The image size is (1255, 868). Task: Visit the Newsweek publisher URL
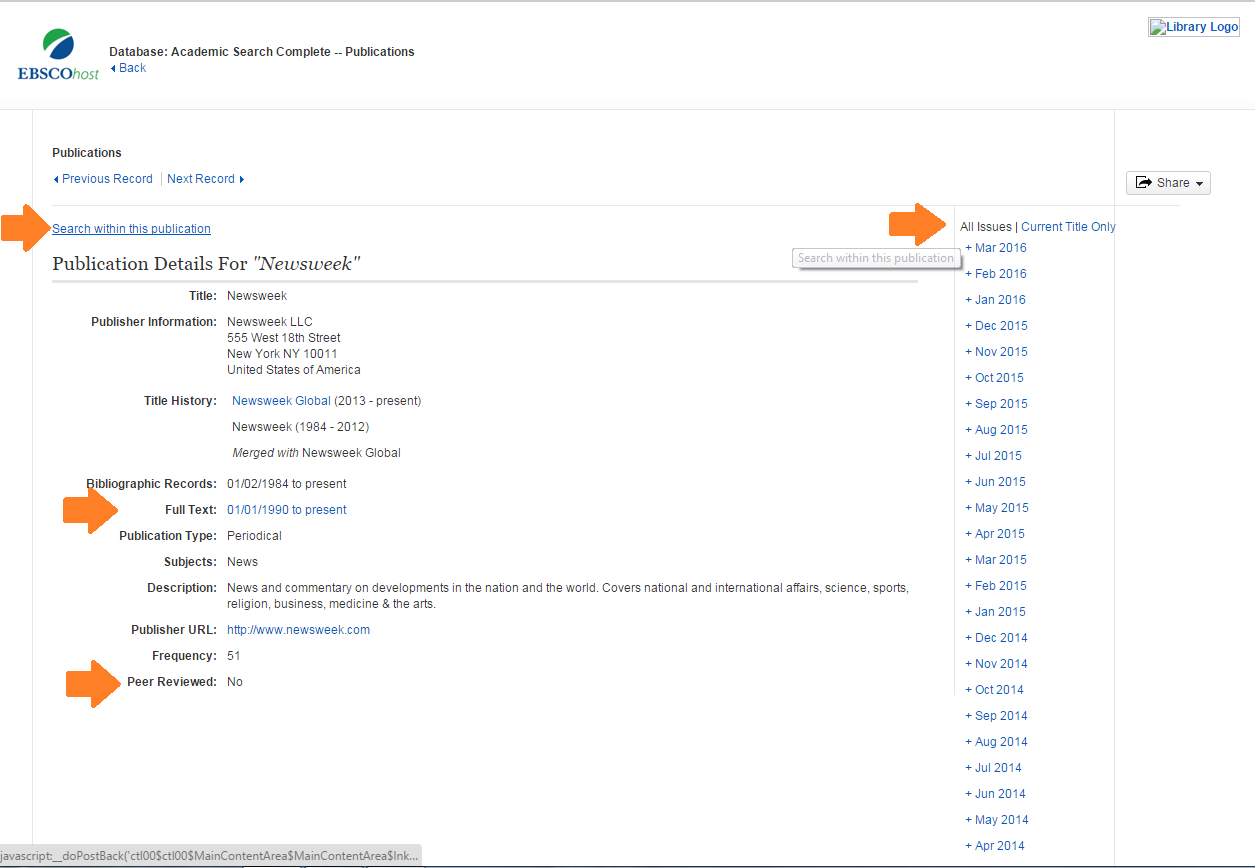298,629
